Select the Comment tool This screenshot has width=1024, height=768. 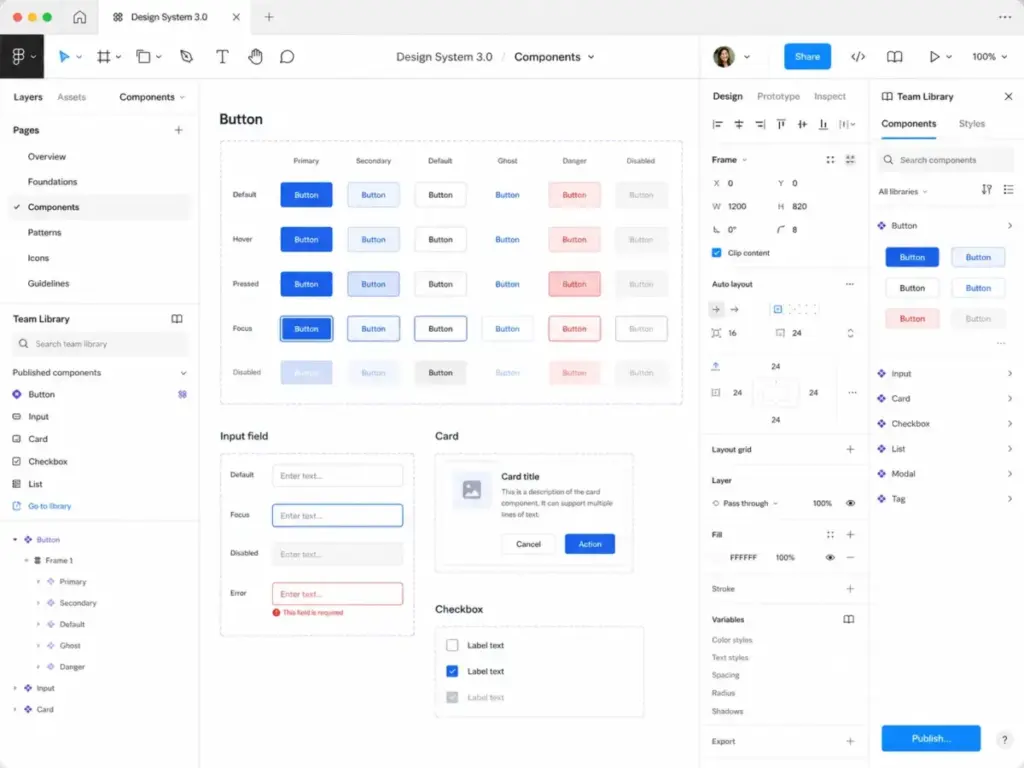pos(287,57)
